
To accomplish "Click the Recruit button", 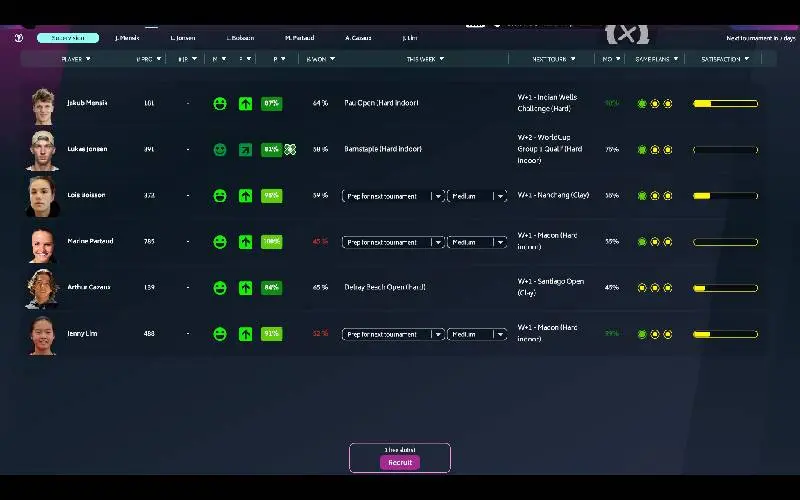I will pyautogui.click(x=400, y=463).
